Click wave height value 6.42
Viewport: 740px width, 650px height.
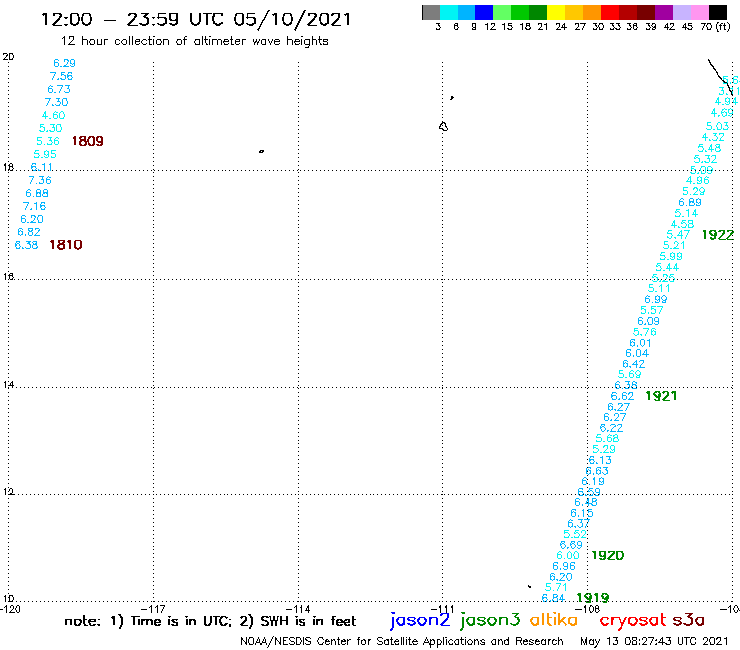[633, 364]
